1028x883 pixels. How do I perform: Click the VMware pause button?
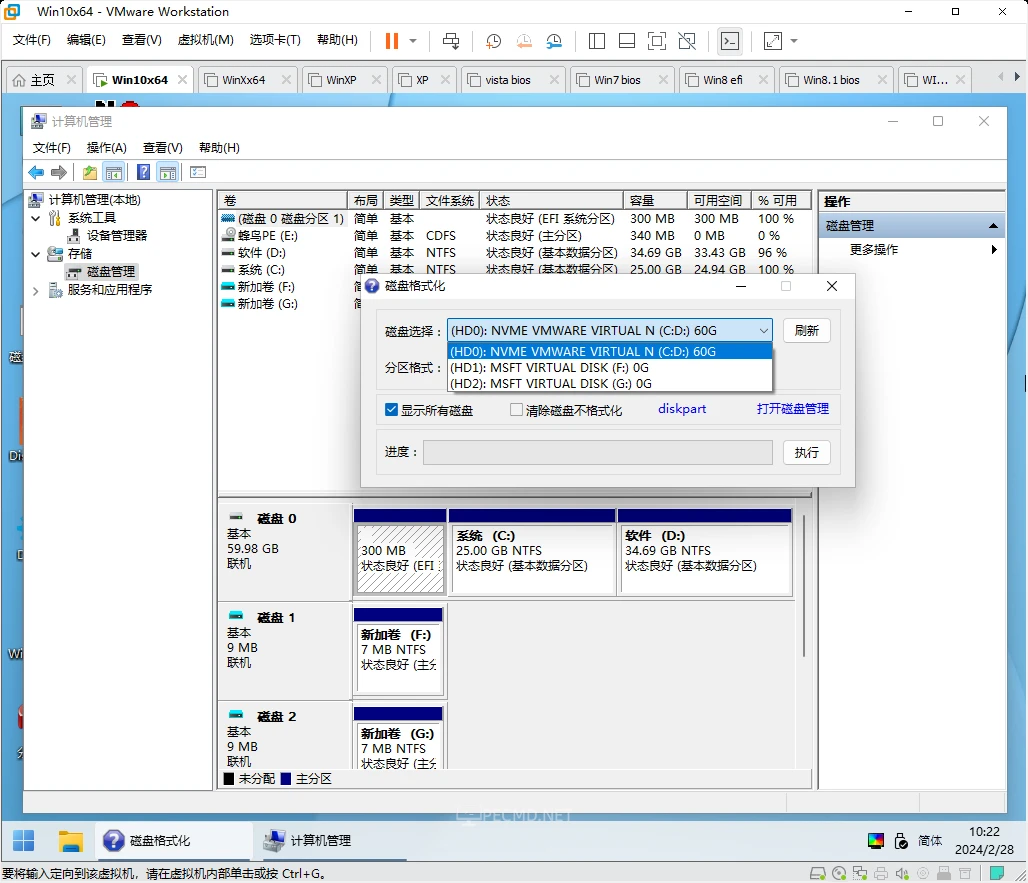(x=391, y=41)
